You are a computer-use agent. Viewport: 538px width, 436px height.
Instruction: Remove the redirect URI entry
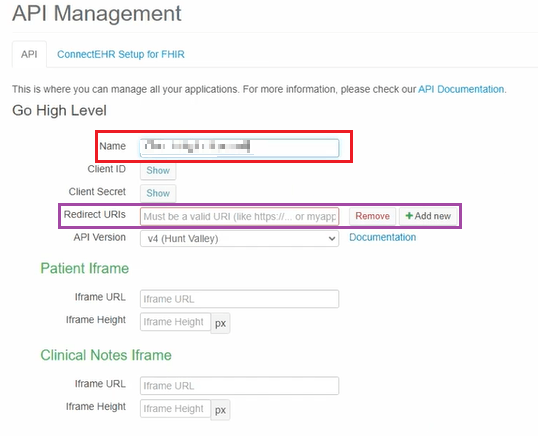pyautogui.click(x=372, y=216)
